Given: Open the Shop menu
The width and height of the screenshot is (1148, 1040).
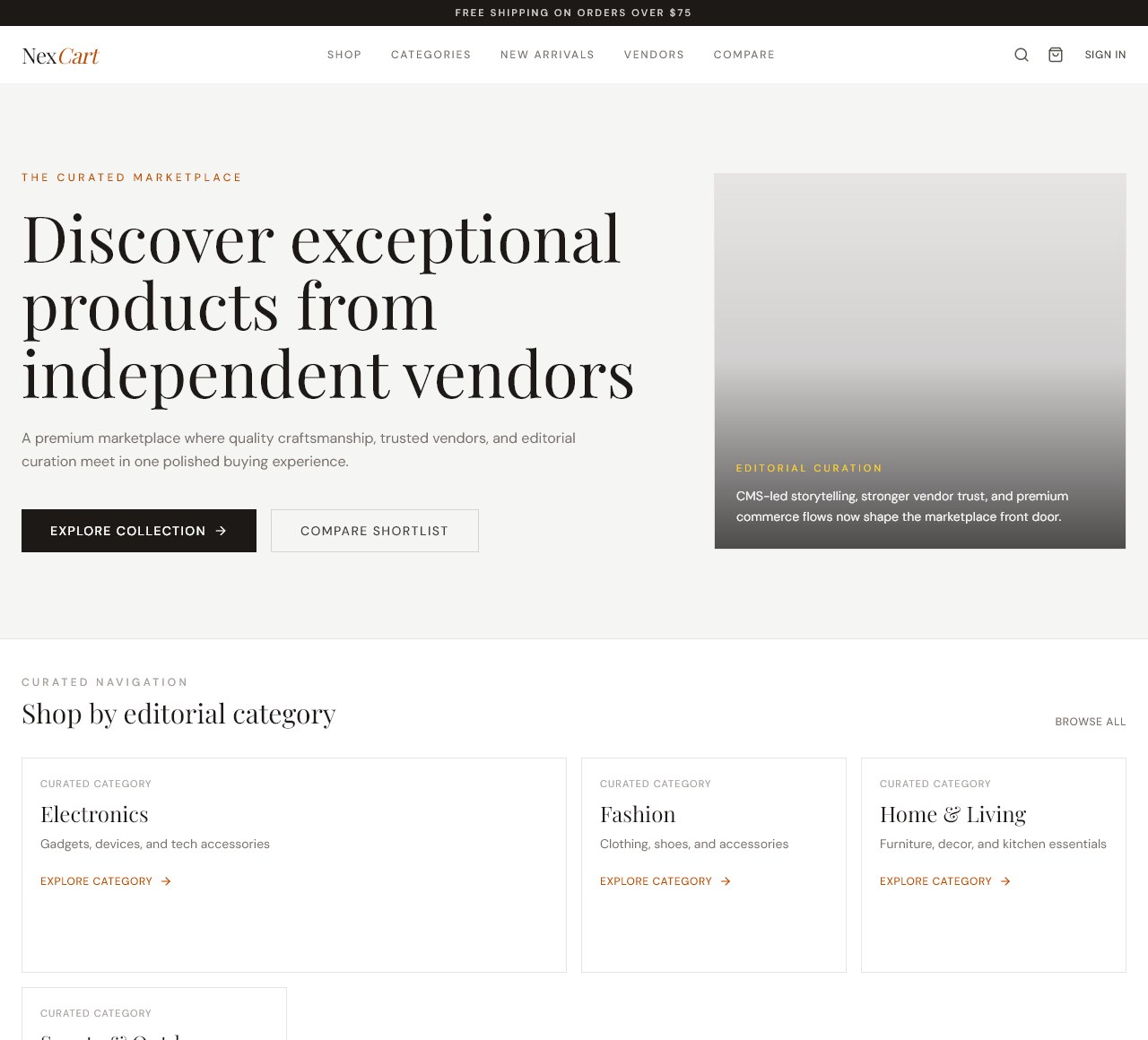Looking at the screenshot, I should [344, 55].
